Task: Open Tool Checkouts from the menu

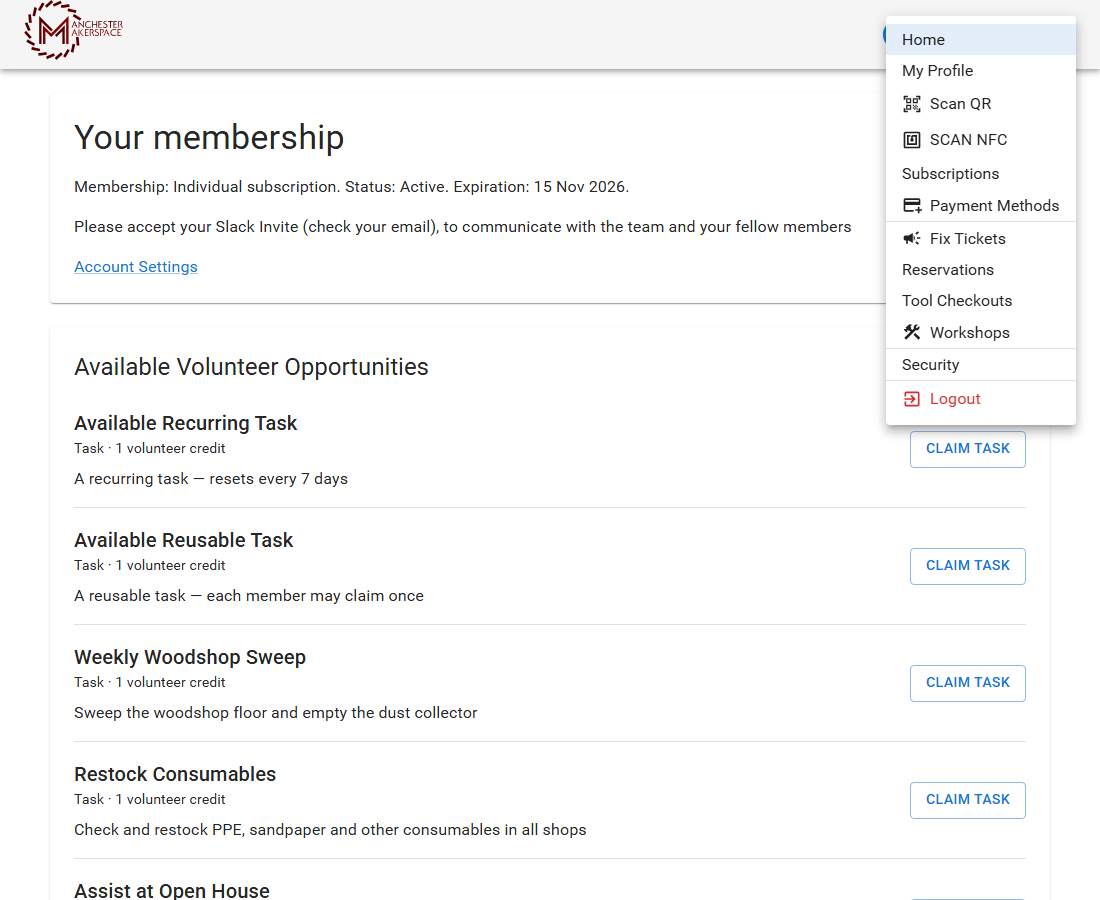Action: (x=981, y=300)
